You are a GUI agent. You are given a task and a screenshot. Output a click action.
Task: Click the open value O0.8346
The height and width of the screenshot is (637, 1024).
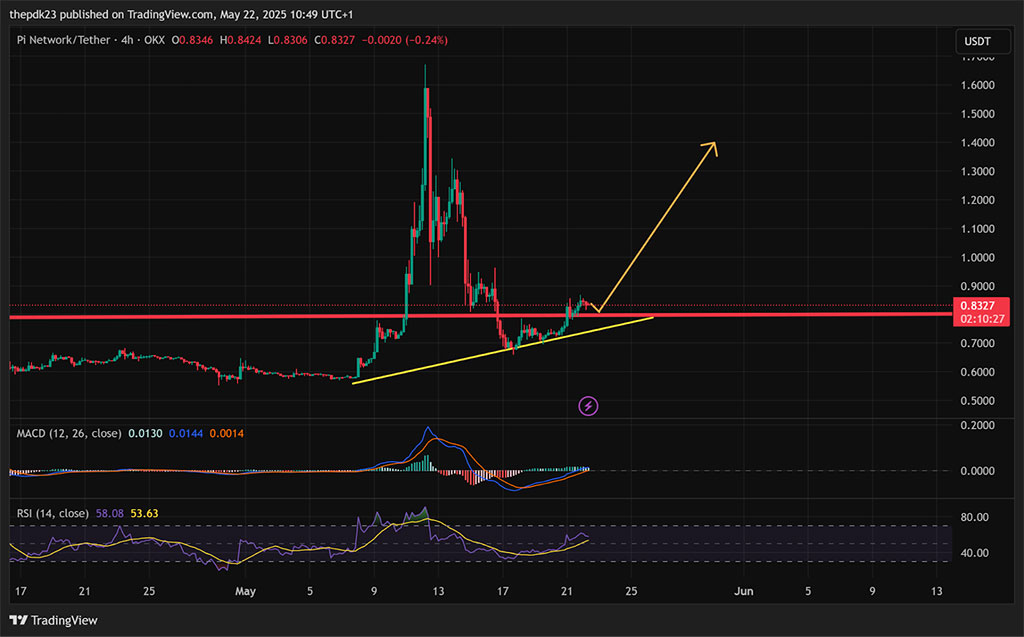coord(192,40)
